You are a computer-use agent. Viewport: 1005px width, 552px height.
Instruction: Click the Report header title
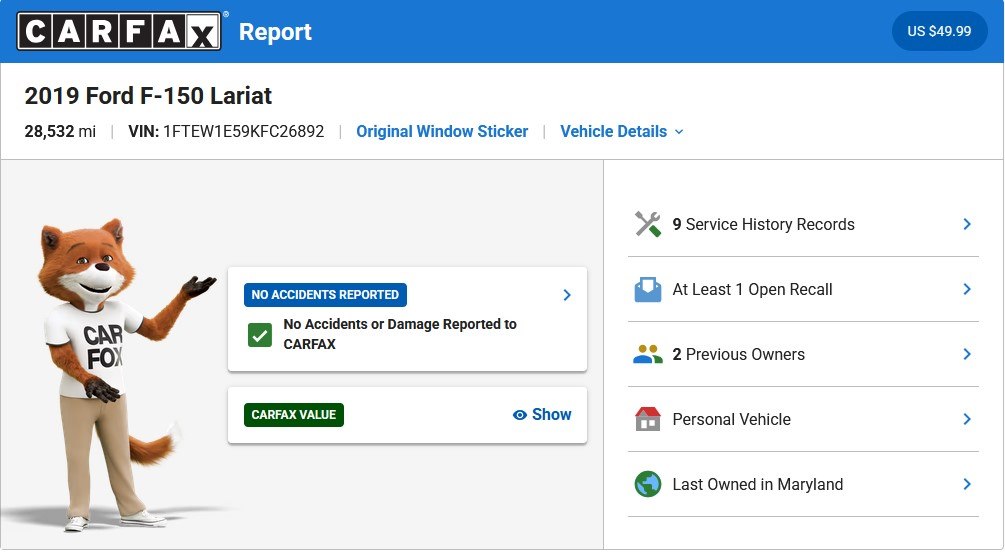point(275,31)
